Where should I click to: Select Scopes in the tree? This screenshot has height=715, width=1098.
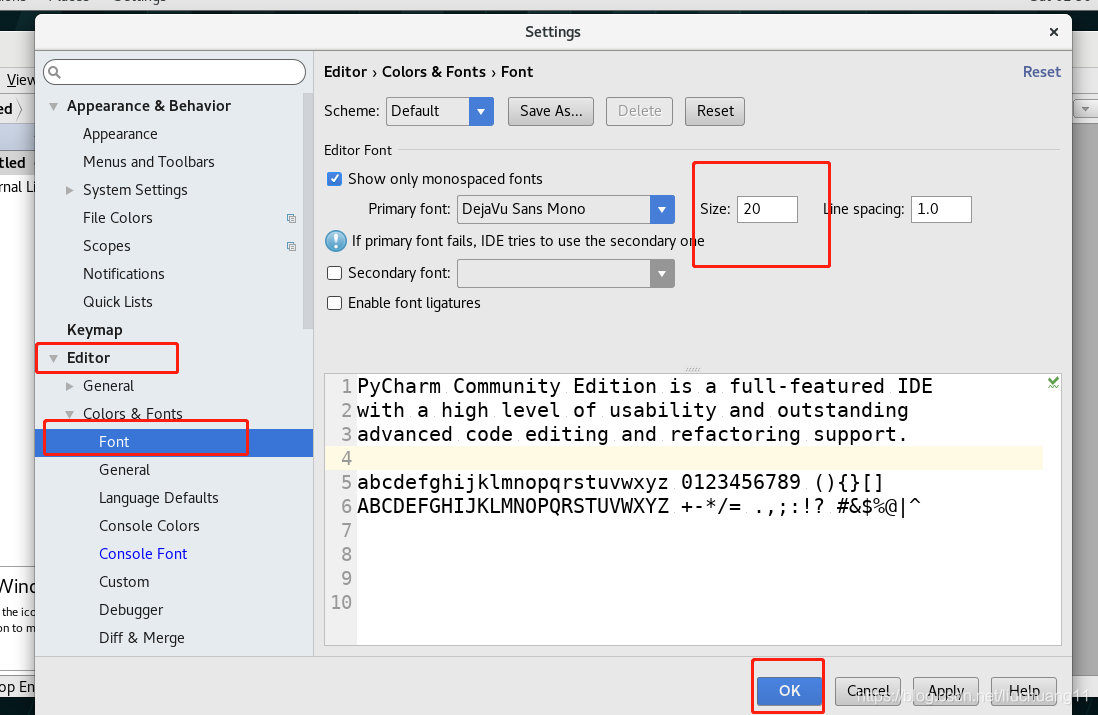click(x=106, y=246)
